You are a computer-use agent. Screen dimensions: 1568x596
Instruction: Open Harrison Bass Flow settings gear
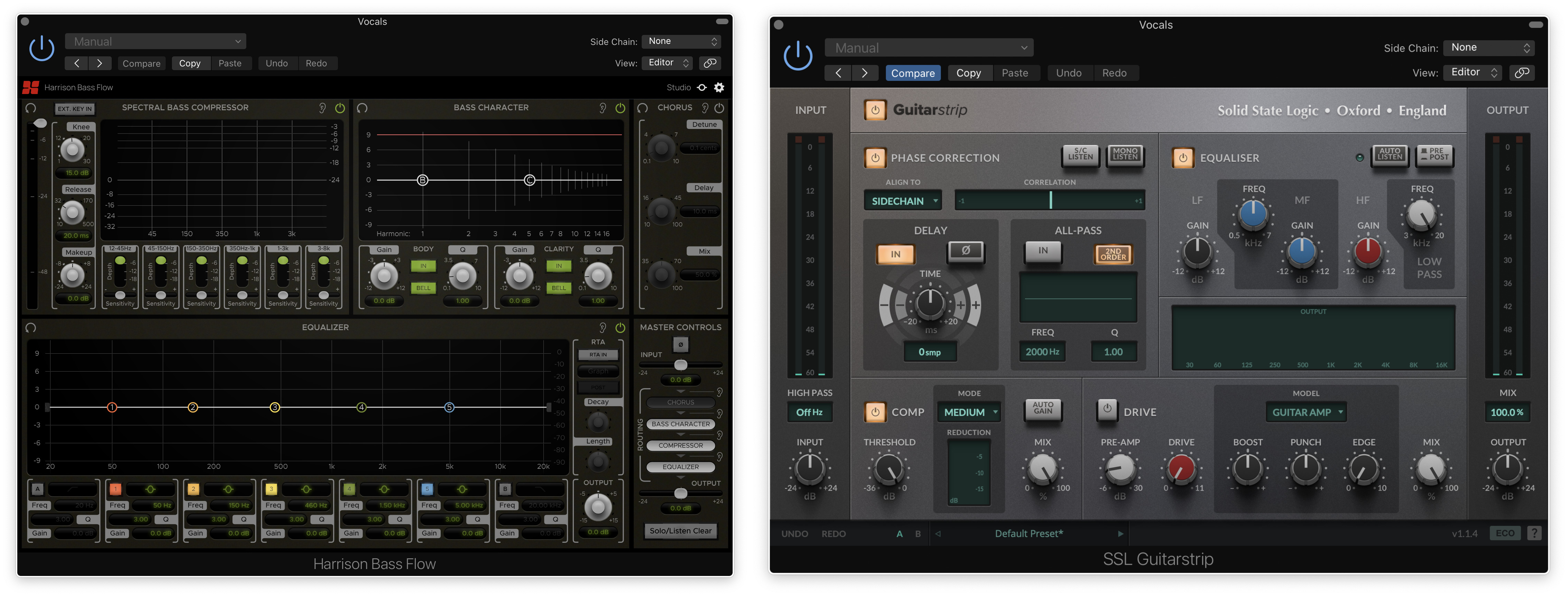click(719, 87)
